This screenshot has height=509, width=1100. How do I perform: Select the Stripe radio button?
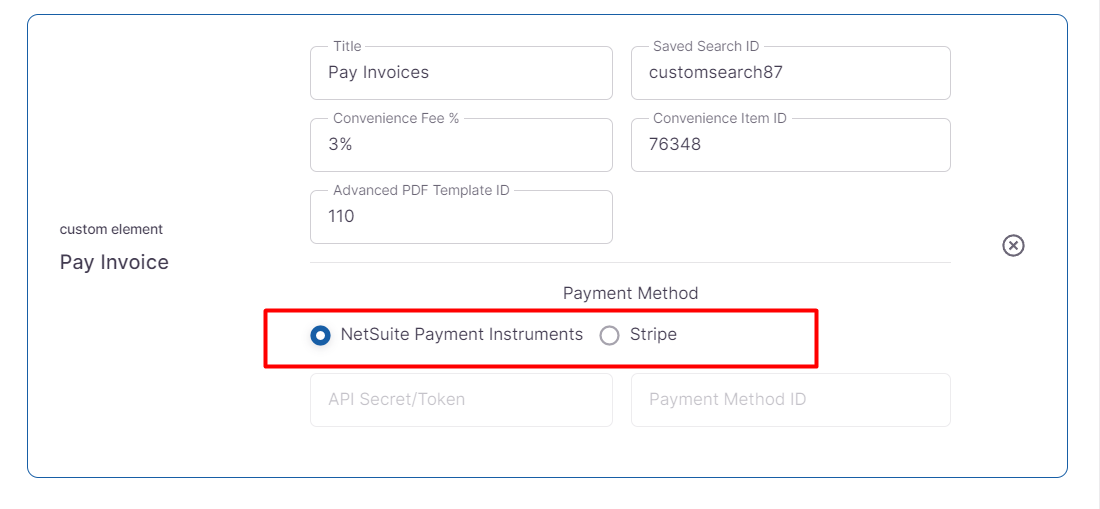pyautogui.click(x=609, y=336)
